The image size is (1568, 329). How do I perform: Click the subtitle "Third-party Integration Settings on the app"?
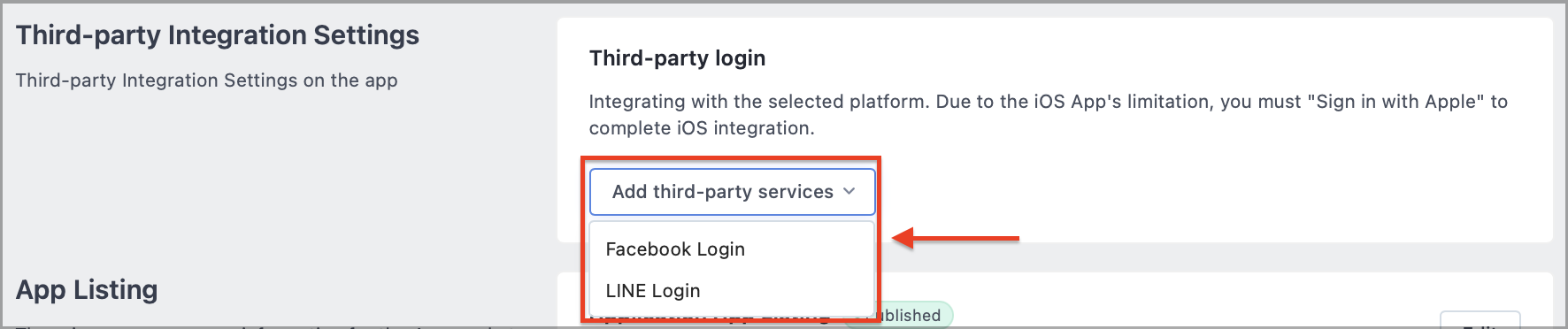pos(207,80)
